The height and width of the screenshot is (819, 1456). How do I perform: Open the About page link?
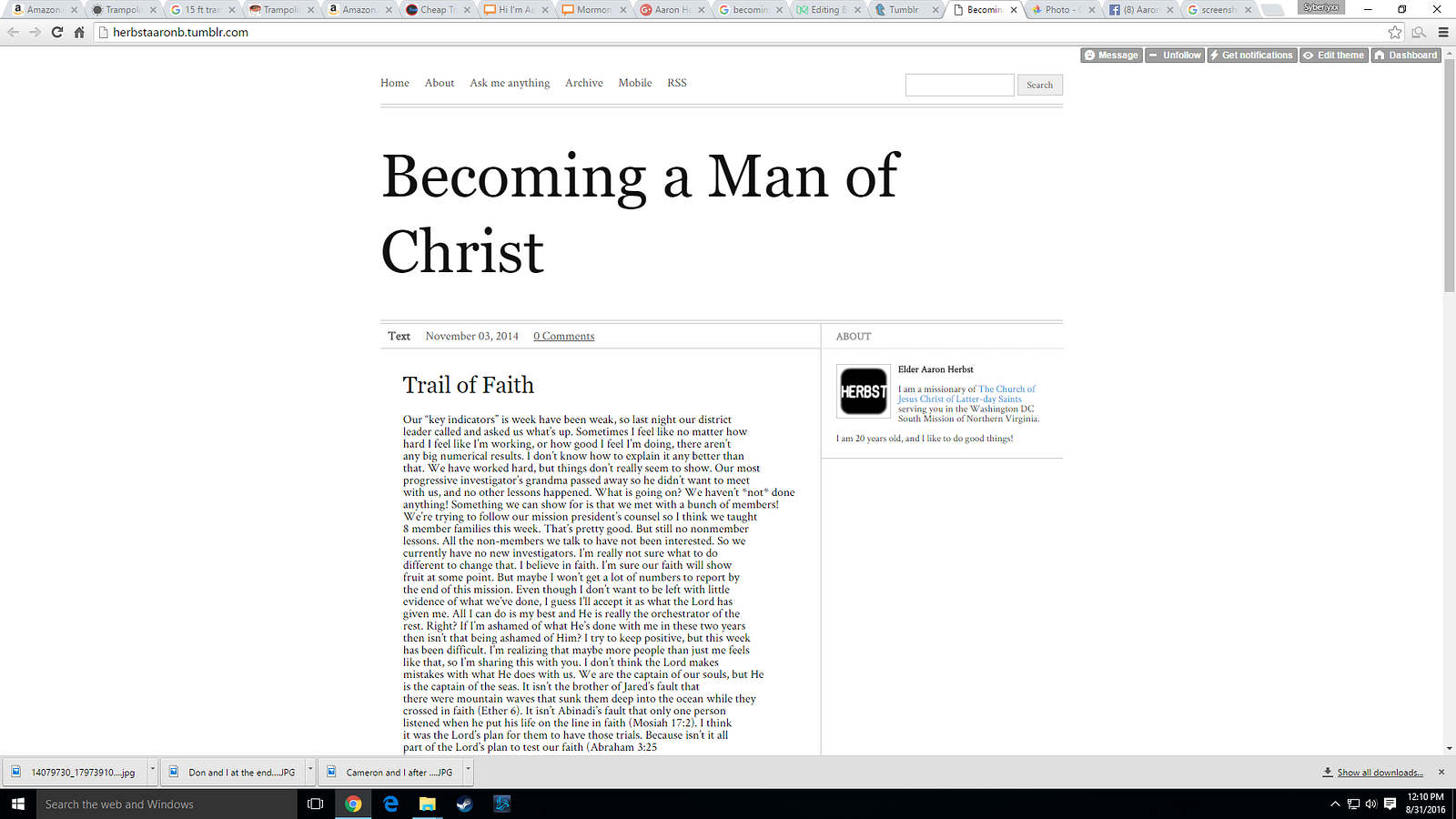click(440, 83)
